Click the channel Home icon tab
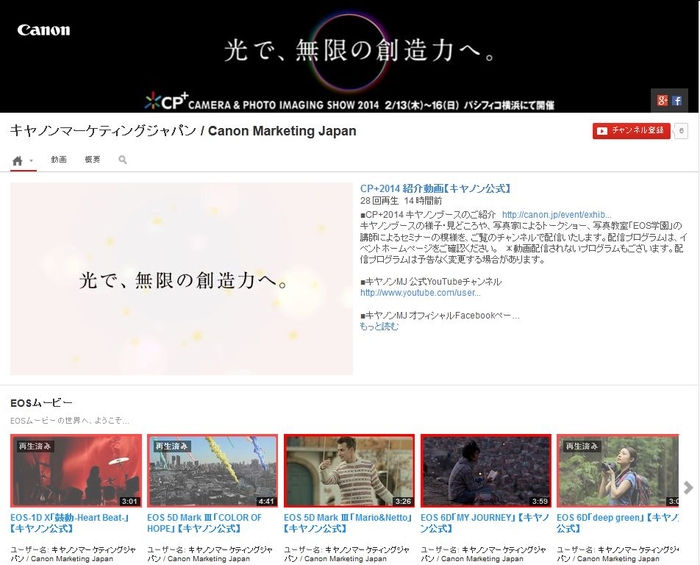This screenshot has height=565, width=700. coord(17,161)
